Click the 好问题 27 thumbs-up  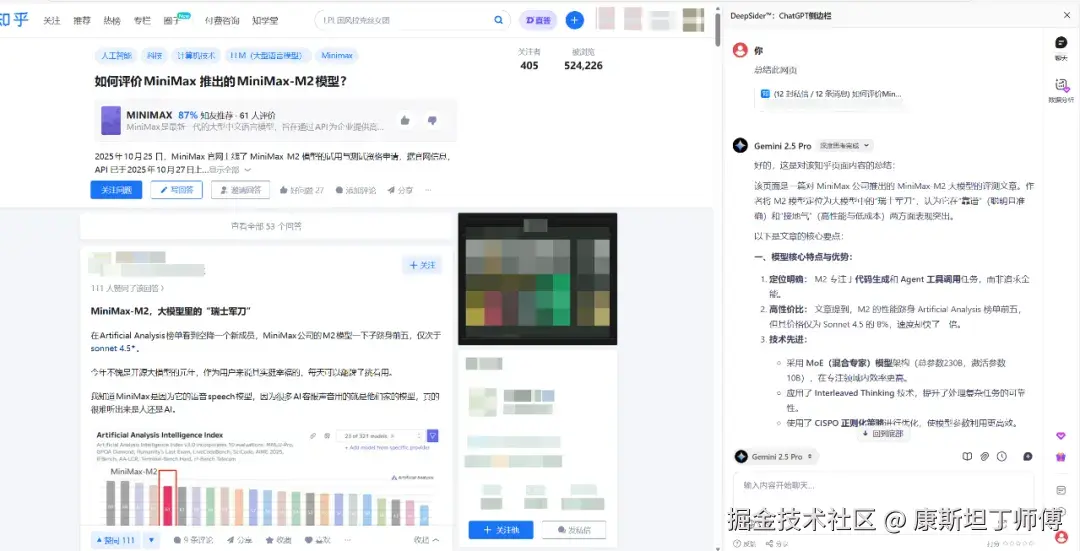point(302,190)
